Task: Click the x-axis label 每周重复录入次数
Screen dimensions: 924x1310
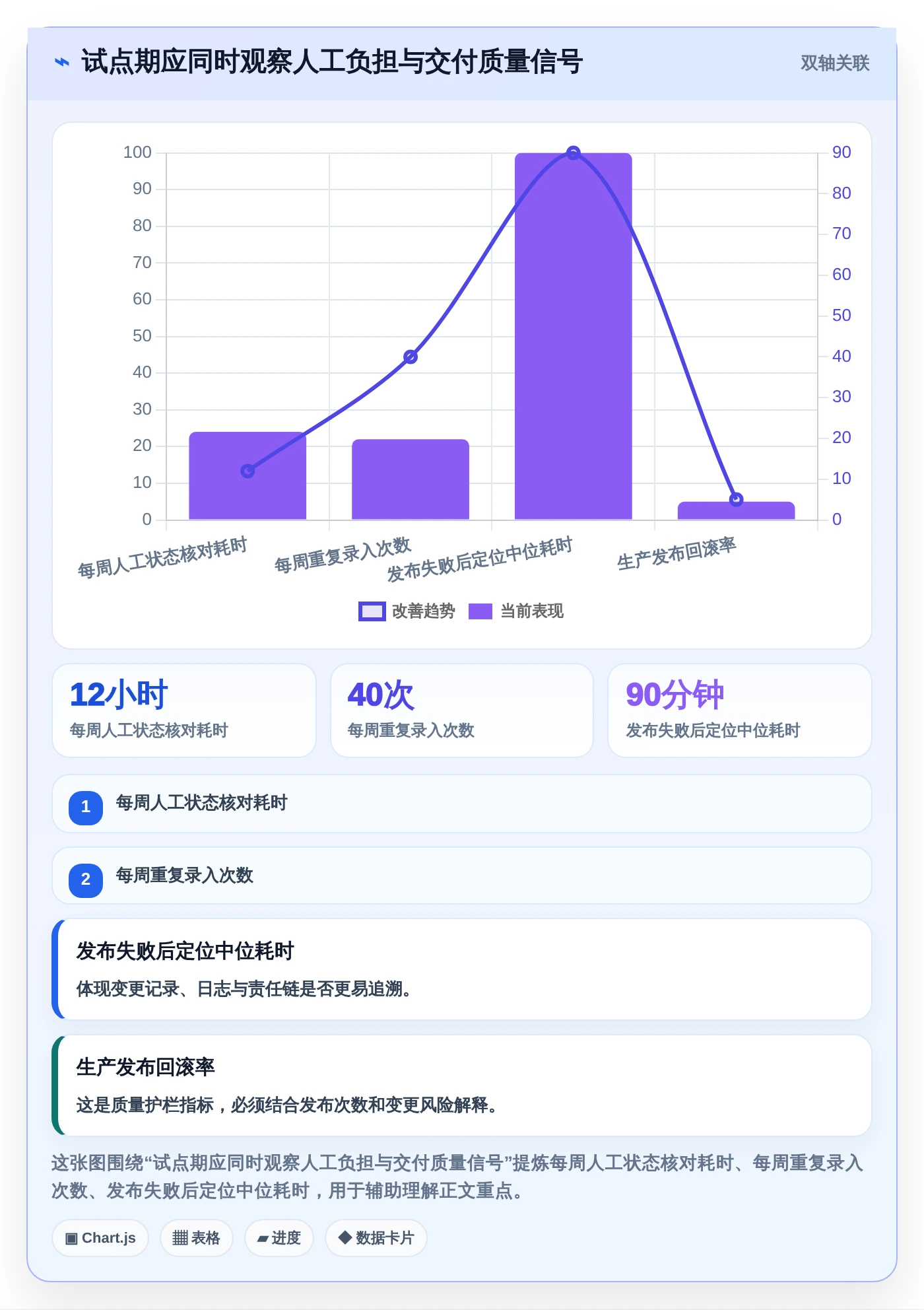Action: pos(343,555)
